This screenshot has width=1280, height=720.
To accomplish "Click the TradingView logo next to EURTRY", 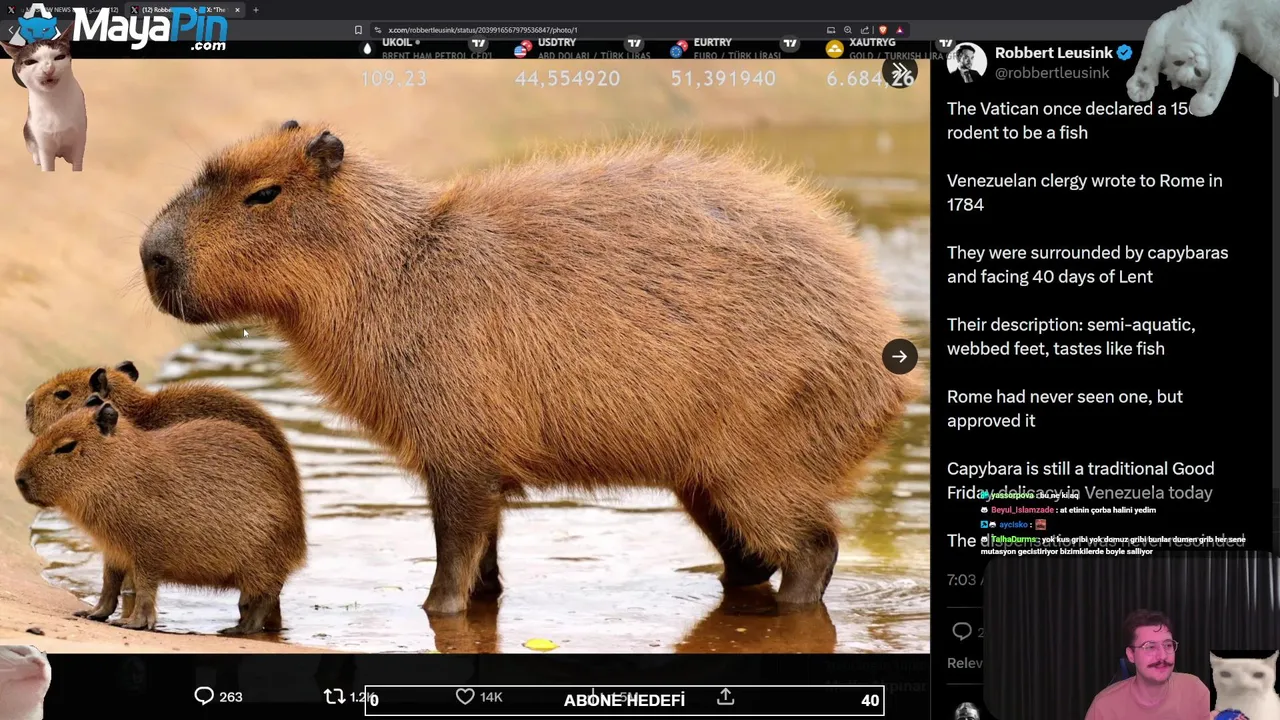I will [790, 44].
